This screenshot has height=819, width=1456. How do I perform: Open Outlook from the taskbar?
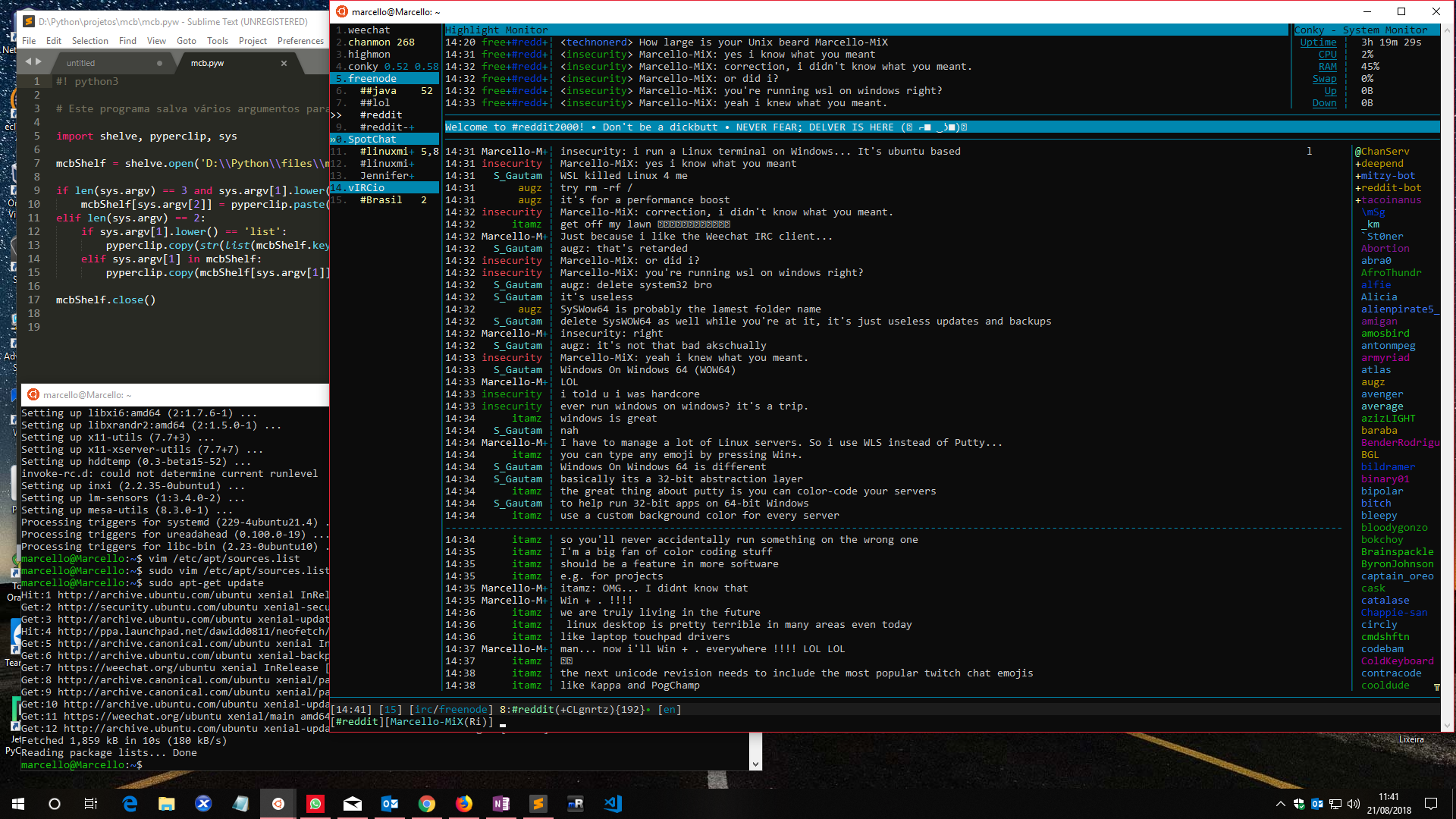click(x=390, y=804)
